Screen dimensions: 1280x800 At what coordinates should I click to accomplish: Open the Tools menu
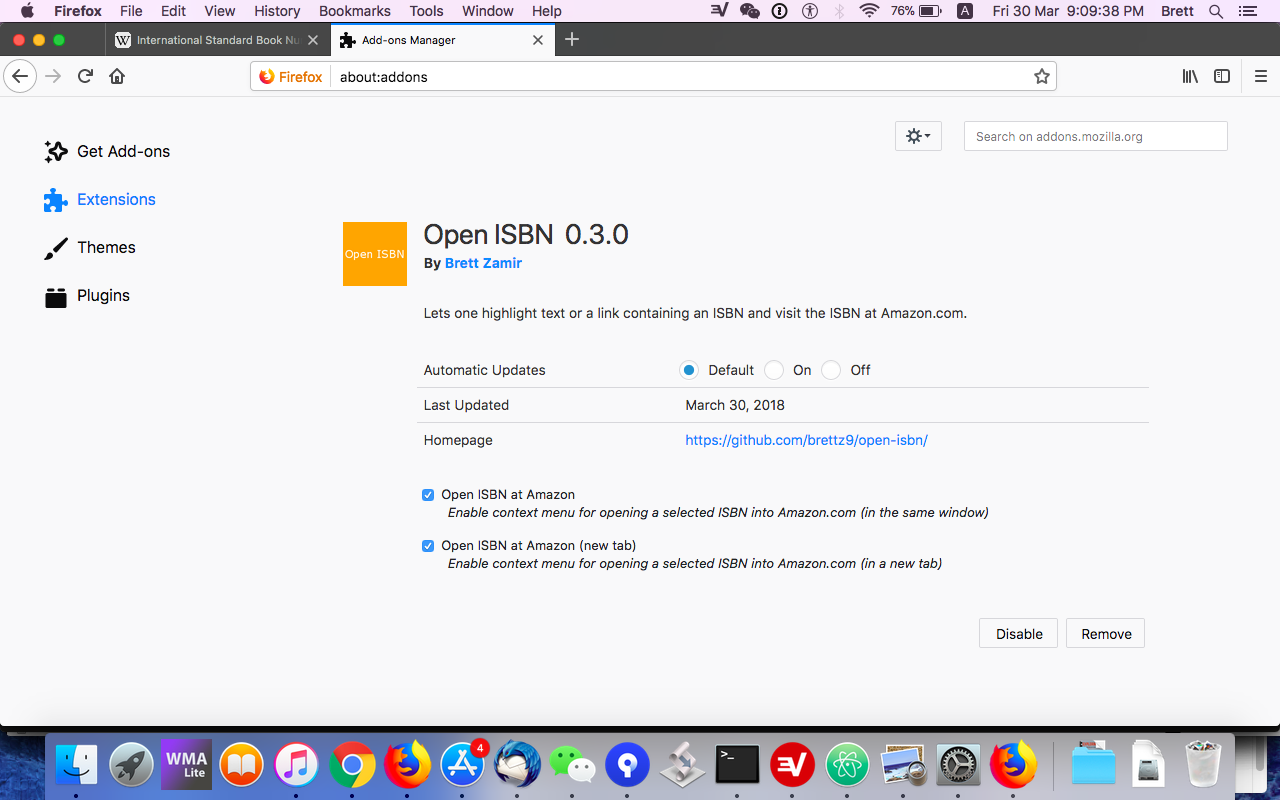(426, 11)
